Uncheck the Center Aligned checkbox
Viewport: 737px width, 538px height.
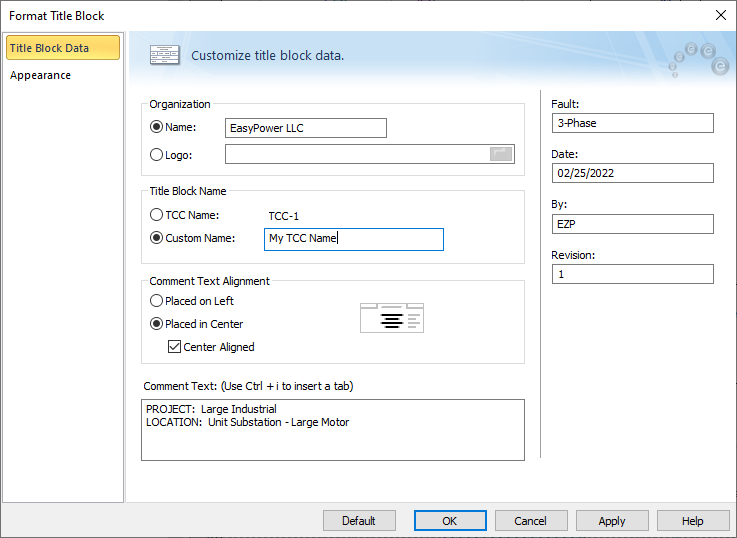[x=175, y=347]
